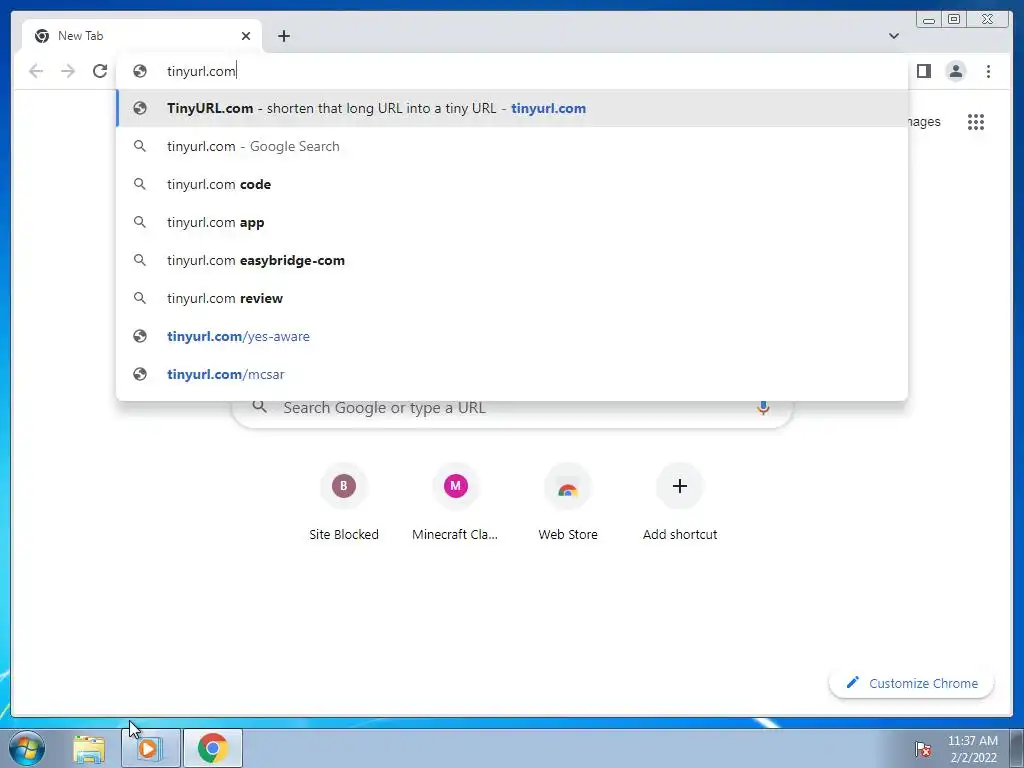The image size is (1024, 768).
Task: Select the tinyurl.com app suggestion
Action: click(x=512, y=222)
